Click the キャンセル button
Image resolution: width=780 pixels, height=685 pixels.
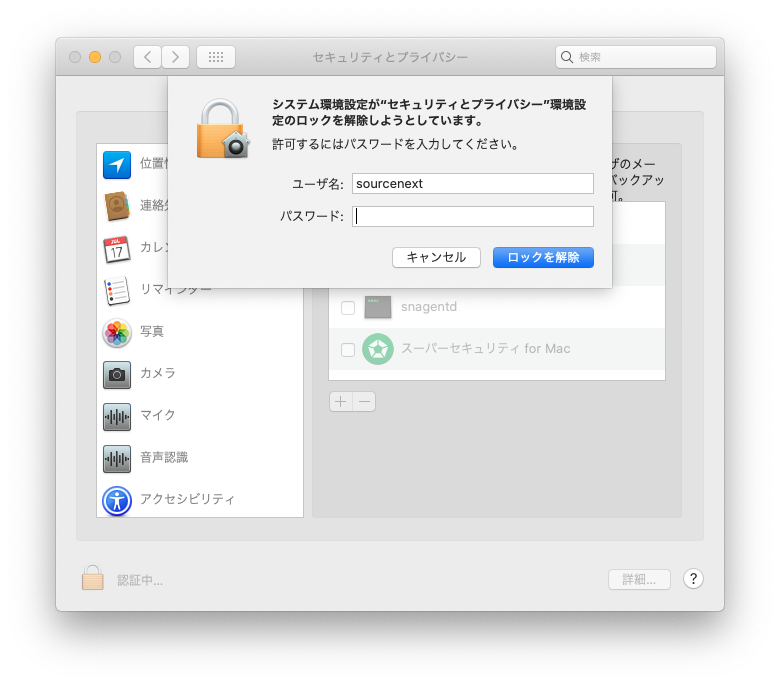[x=436, y=257]
